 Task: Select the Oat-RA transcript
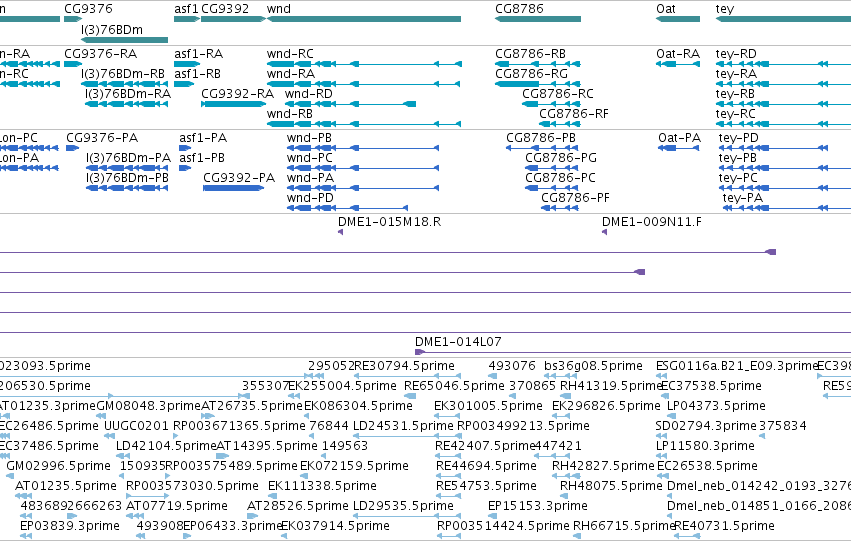(678, 64)
